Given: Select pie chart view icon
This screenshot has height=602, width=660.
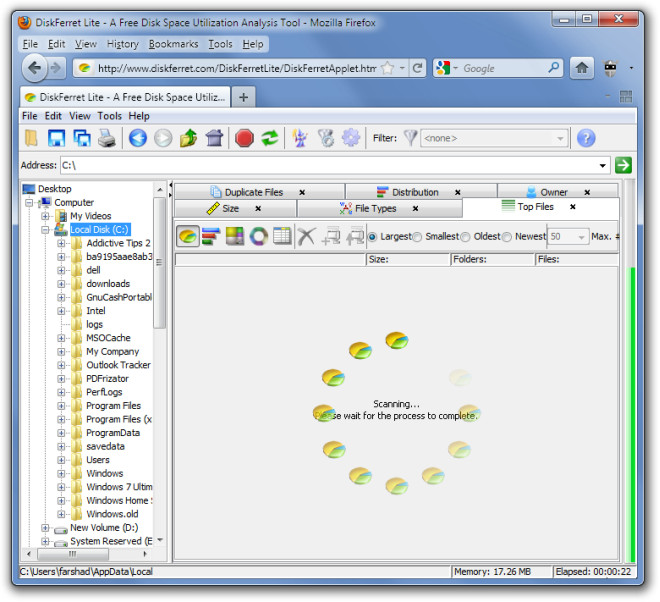Looking at the screenshot, I should 188,236.
